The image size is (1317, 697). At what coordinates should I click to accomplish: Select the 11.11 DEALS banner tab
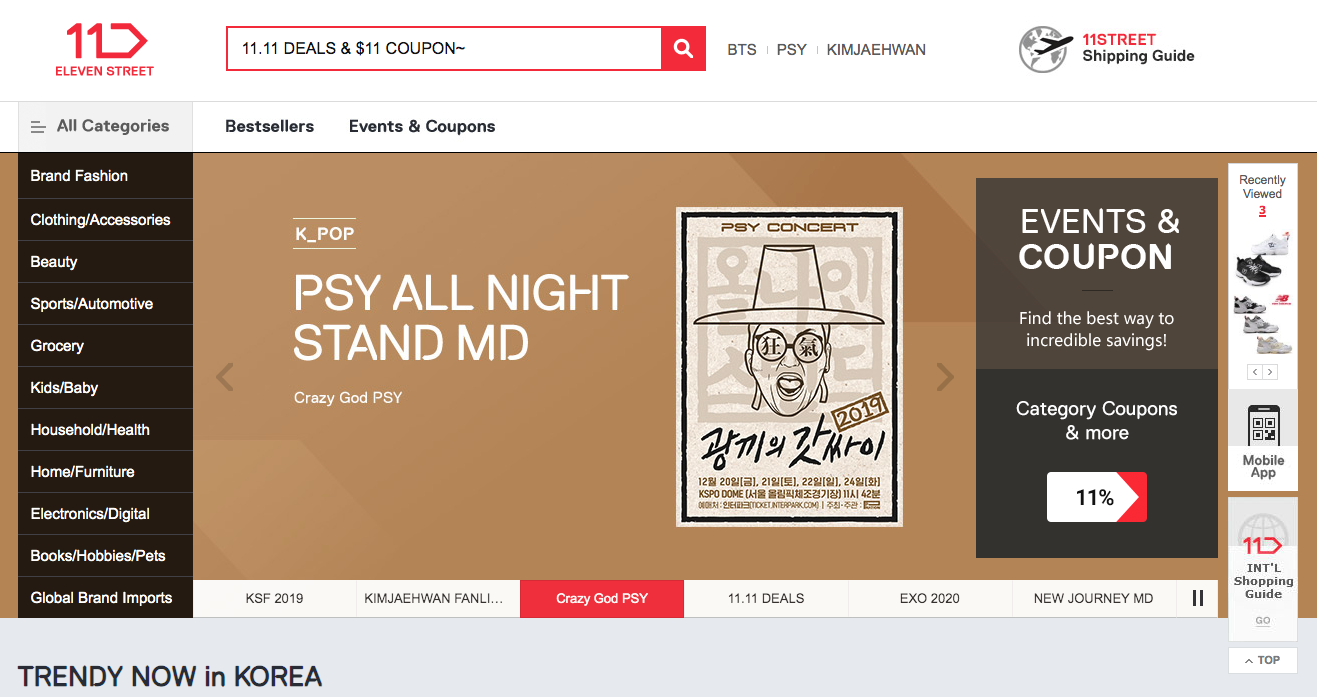coord(766,598)
